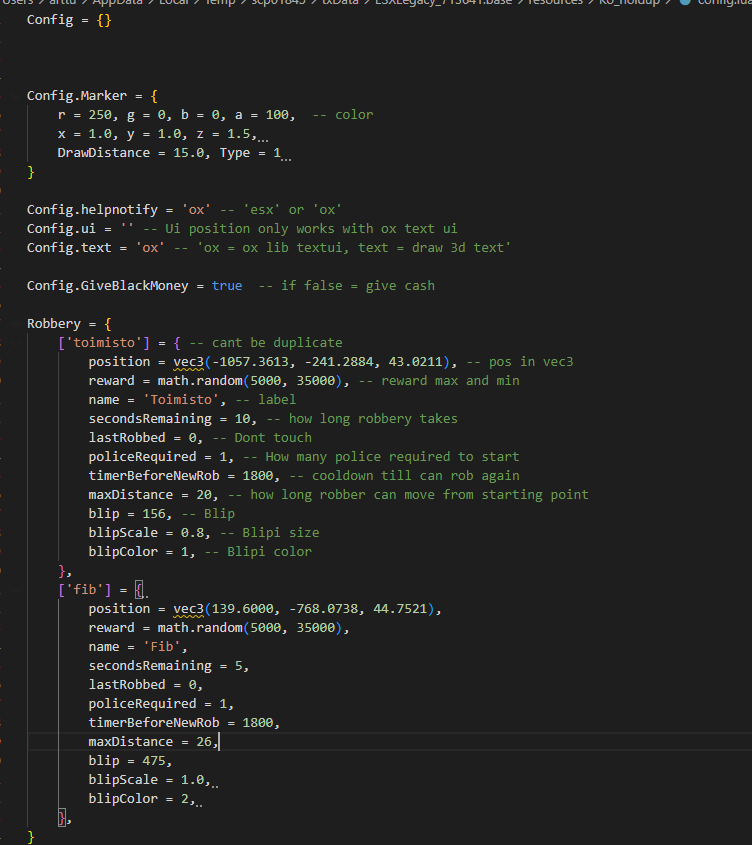Click the 'blip = 156' line
Viewport: 752px width, 845px height.
point(162,514)
